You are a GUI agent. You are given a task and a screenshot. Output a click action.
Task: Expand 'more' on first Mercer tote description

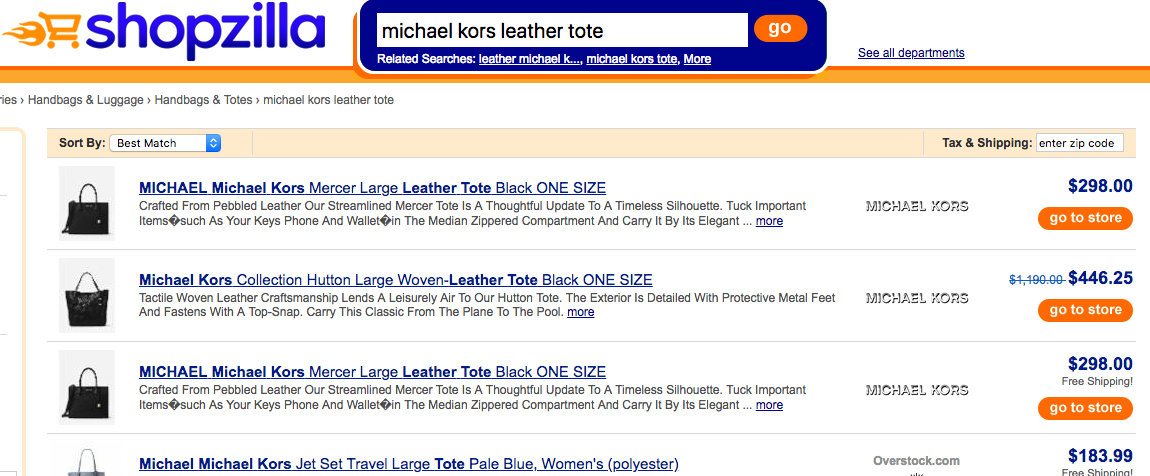click(769, 221)
